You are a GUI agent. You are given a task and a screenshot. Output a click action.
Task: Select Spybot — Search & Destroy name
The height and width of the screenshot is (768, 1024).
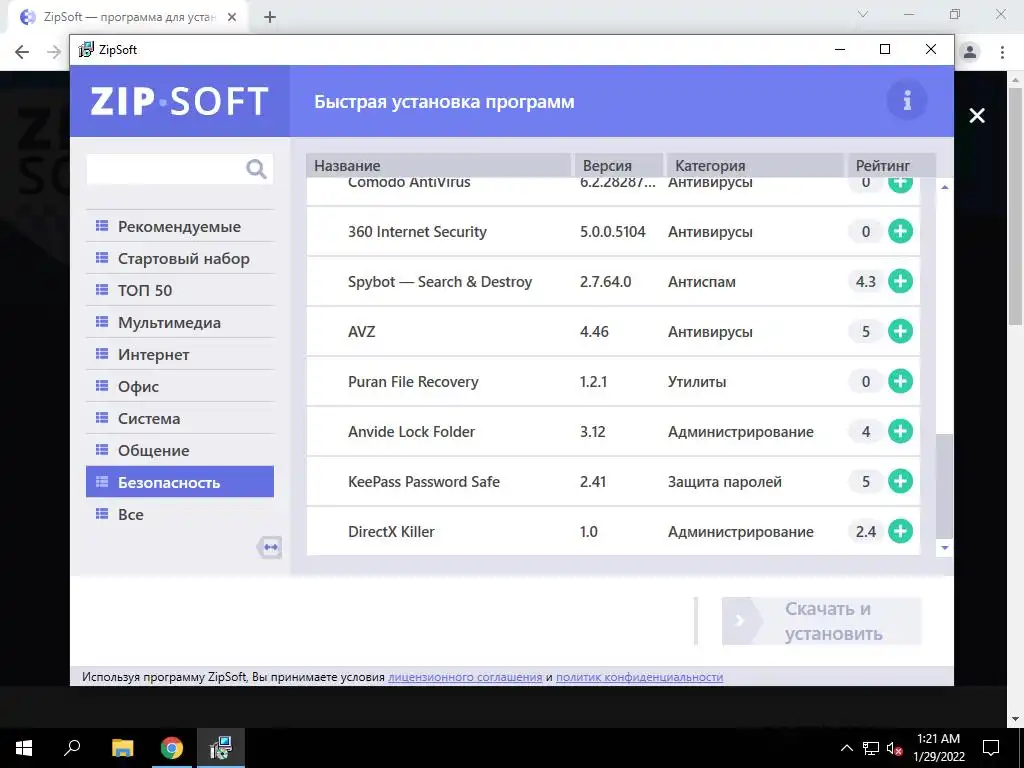pos(440,282)
